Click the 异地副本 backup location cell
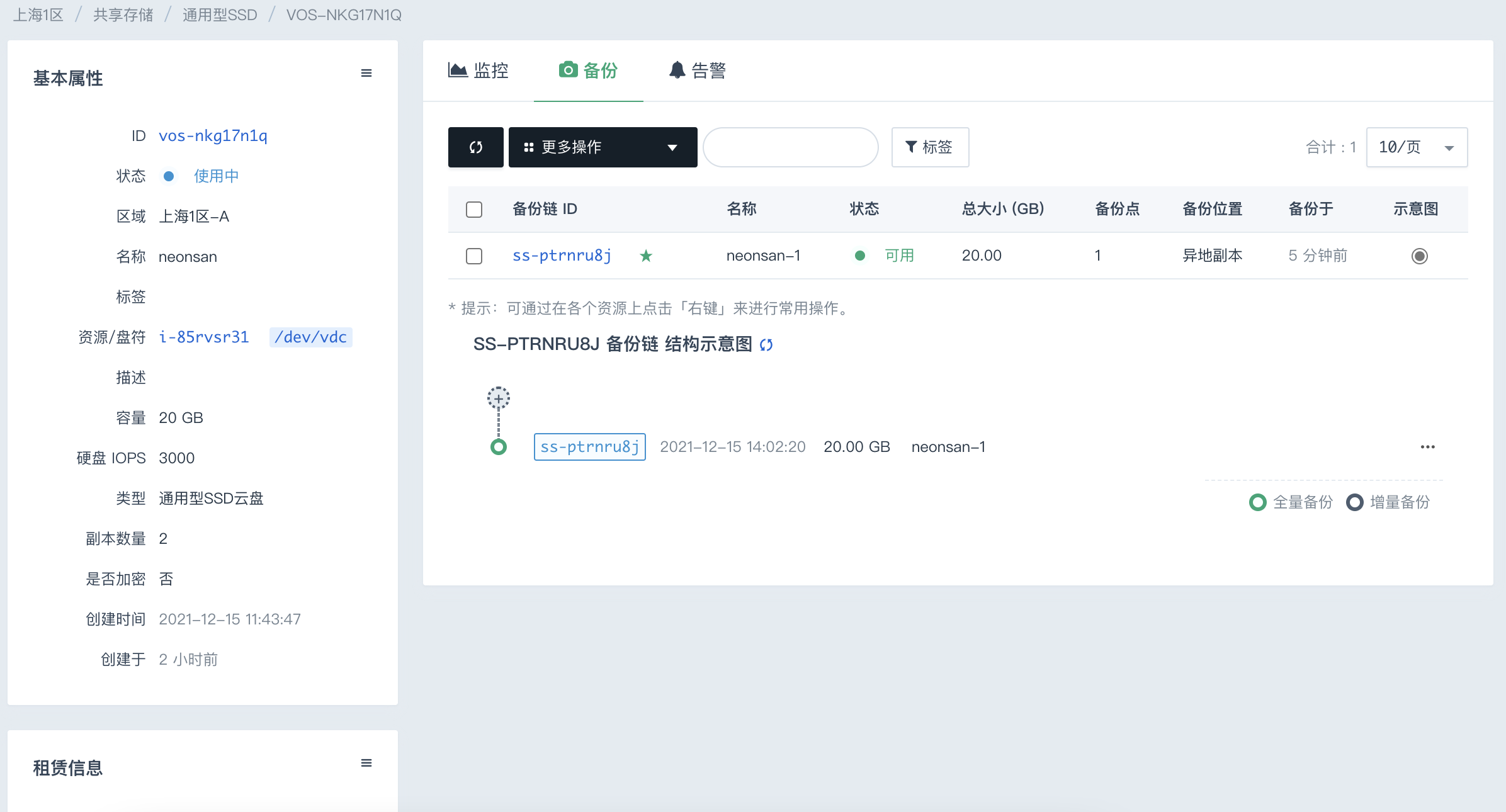The height and width of the screenshot is (812, 1506). (1213, 256)
